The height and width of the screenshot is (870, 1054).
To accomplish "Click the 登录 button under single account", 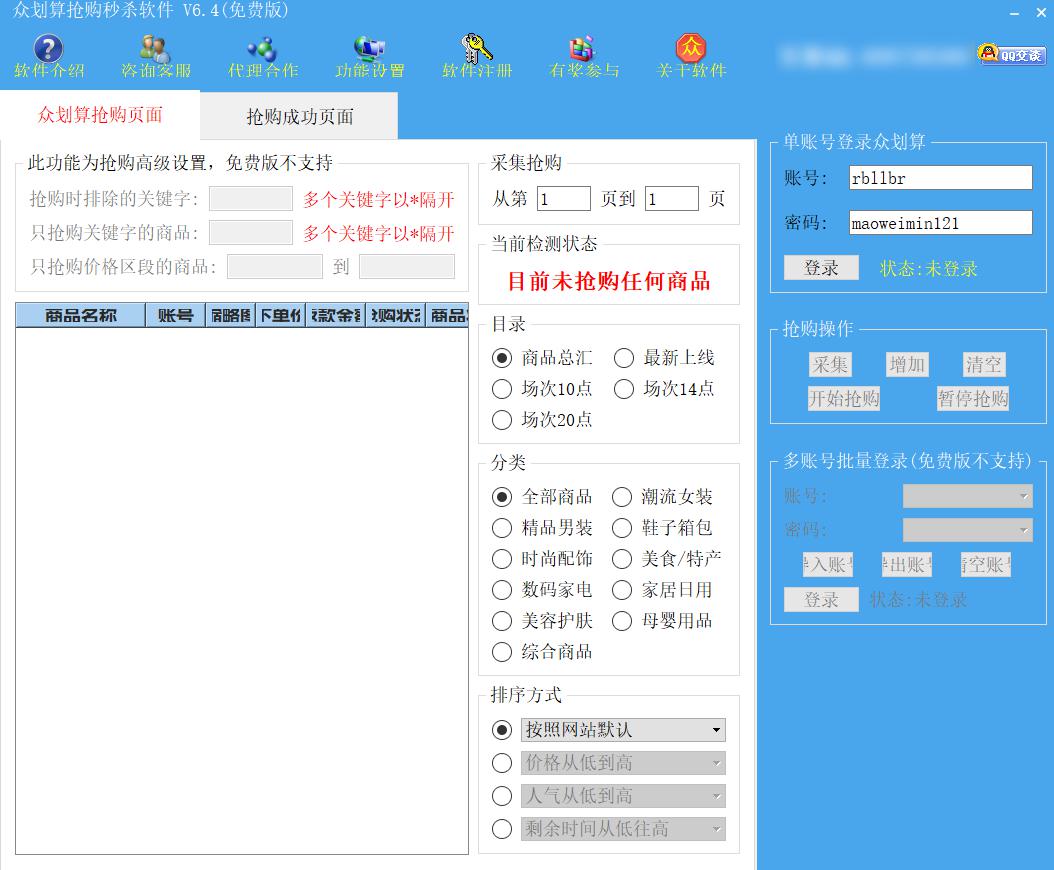I will [821, 268].
